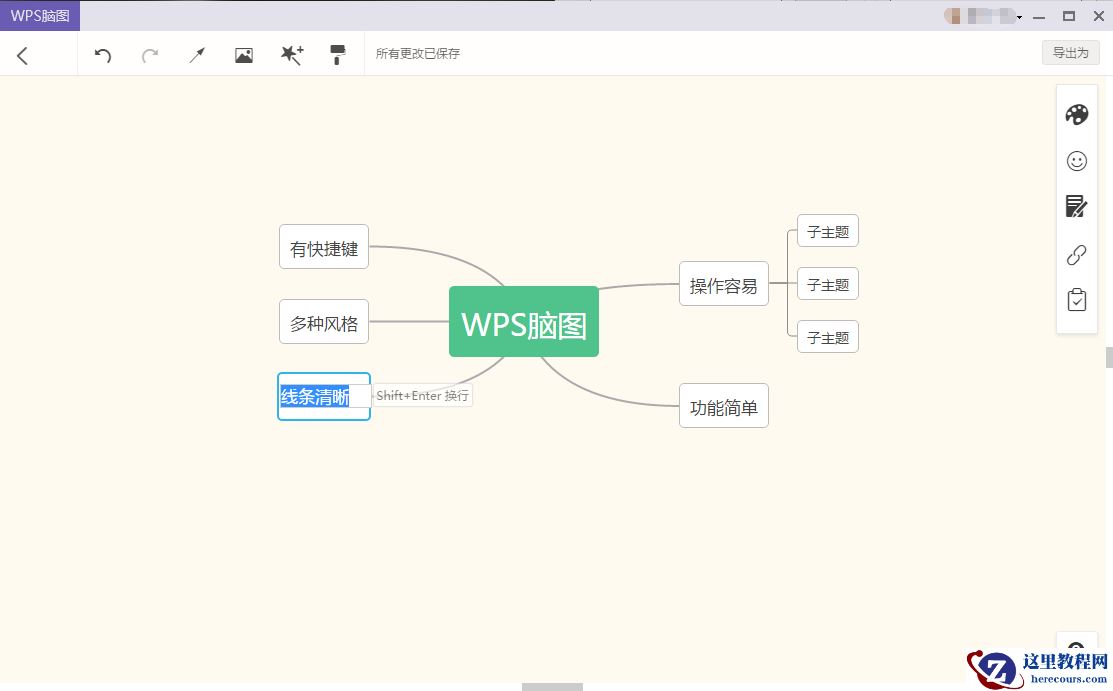This screenshot has width=1113, height=691.
Task: Click the 所有更改已保存 status text
Action: pos(417,53)
